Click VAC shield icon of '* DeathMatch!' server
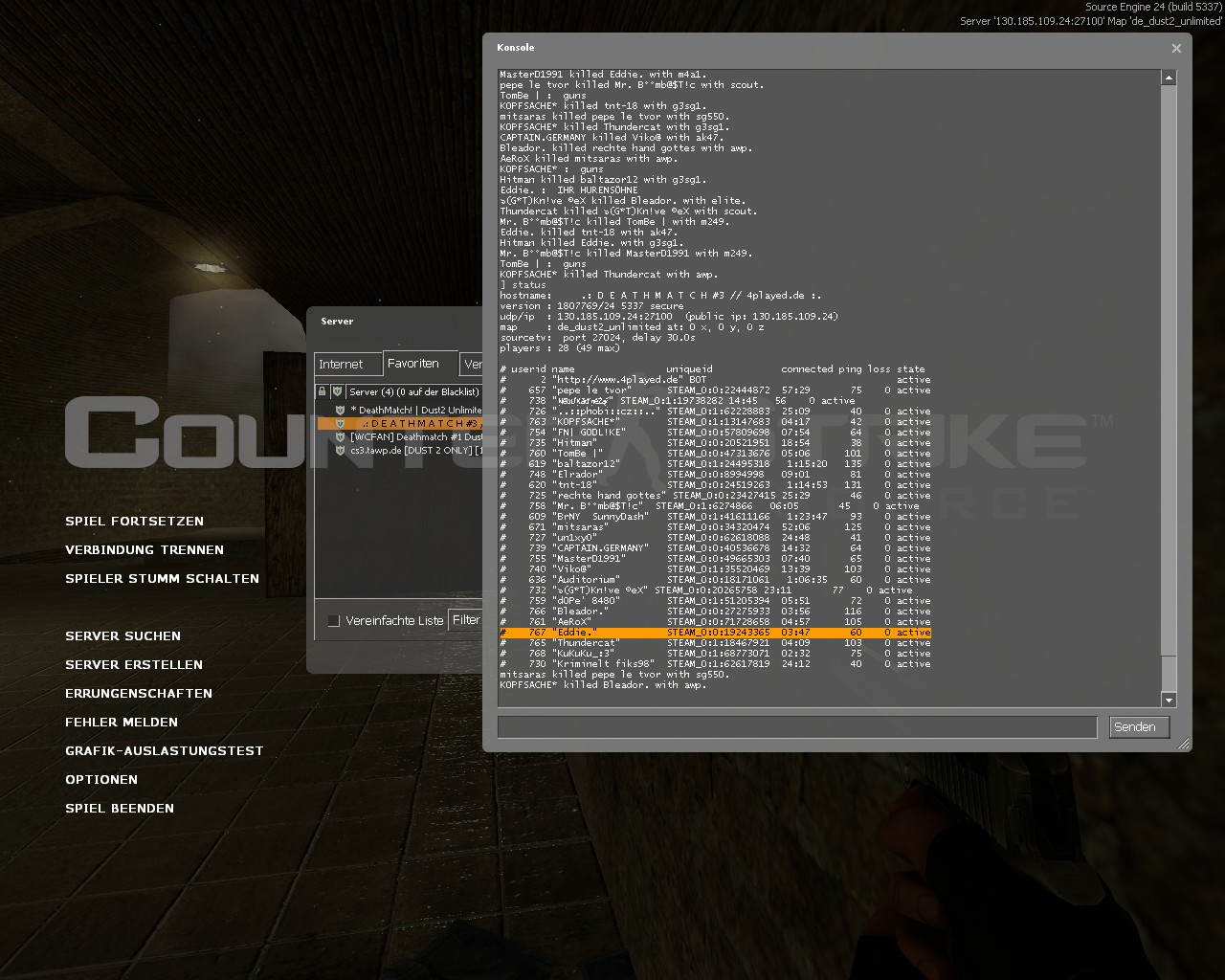This screenshot has height=980, width=1225. (339, 410)
